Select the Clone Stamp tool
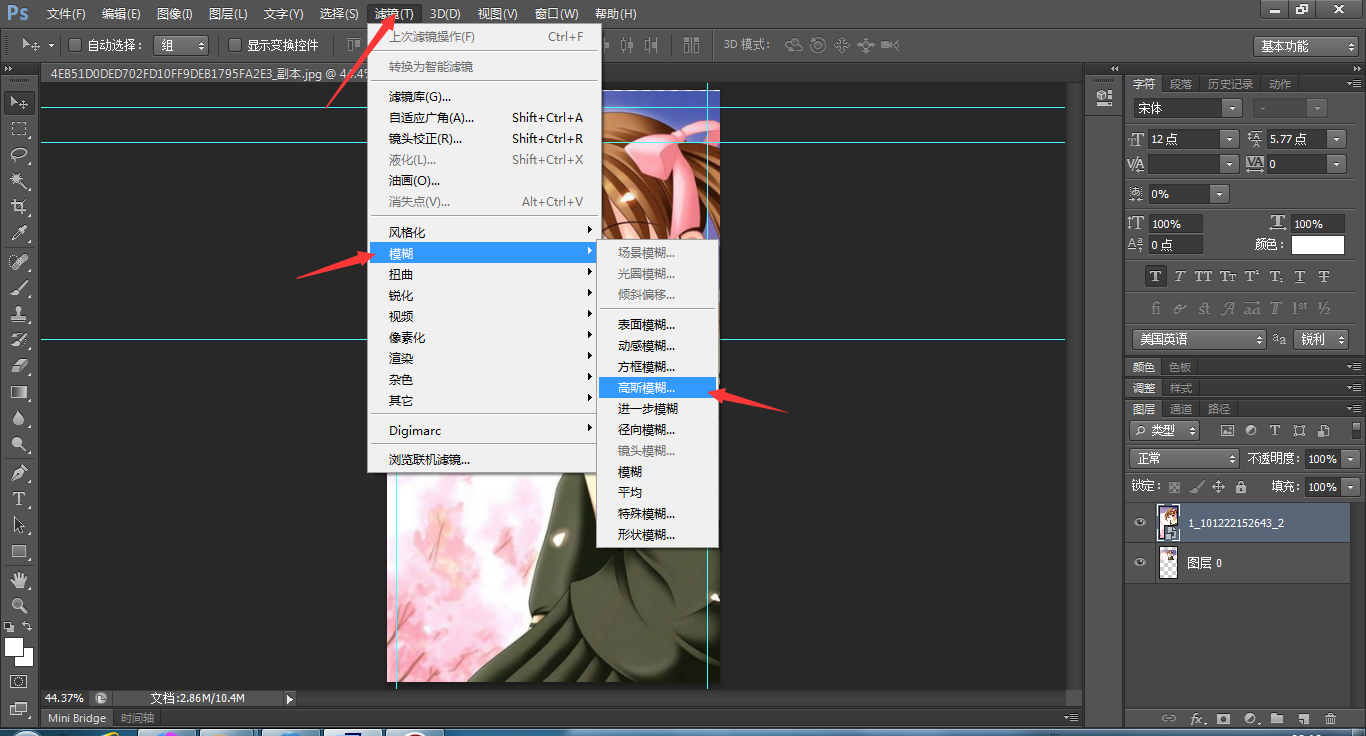 coord(19,314)
